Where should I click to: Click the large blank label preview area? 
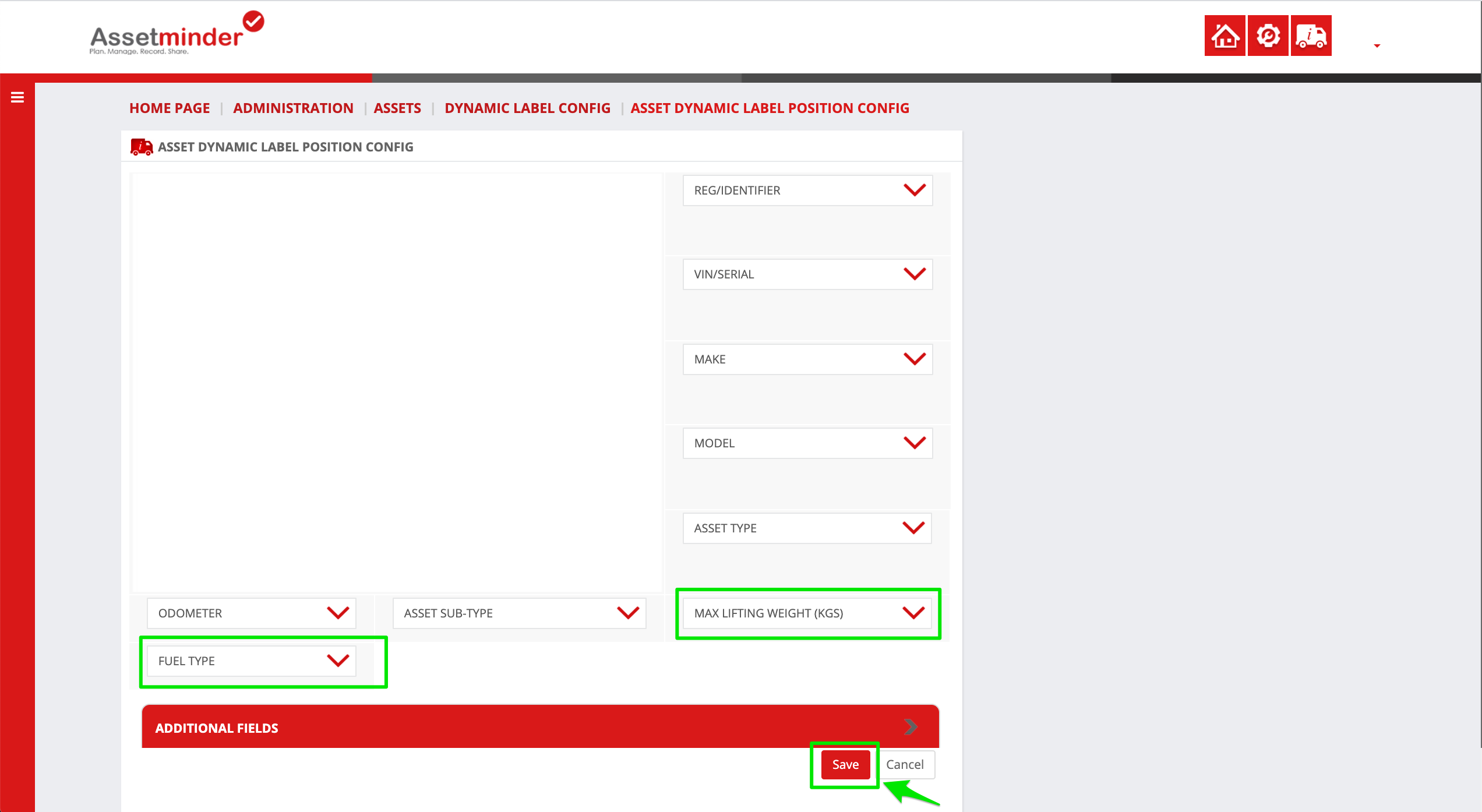point(397,383)
